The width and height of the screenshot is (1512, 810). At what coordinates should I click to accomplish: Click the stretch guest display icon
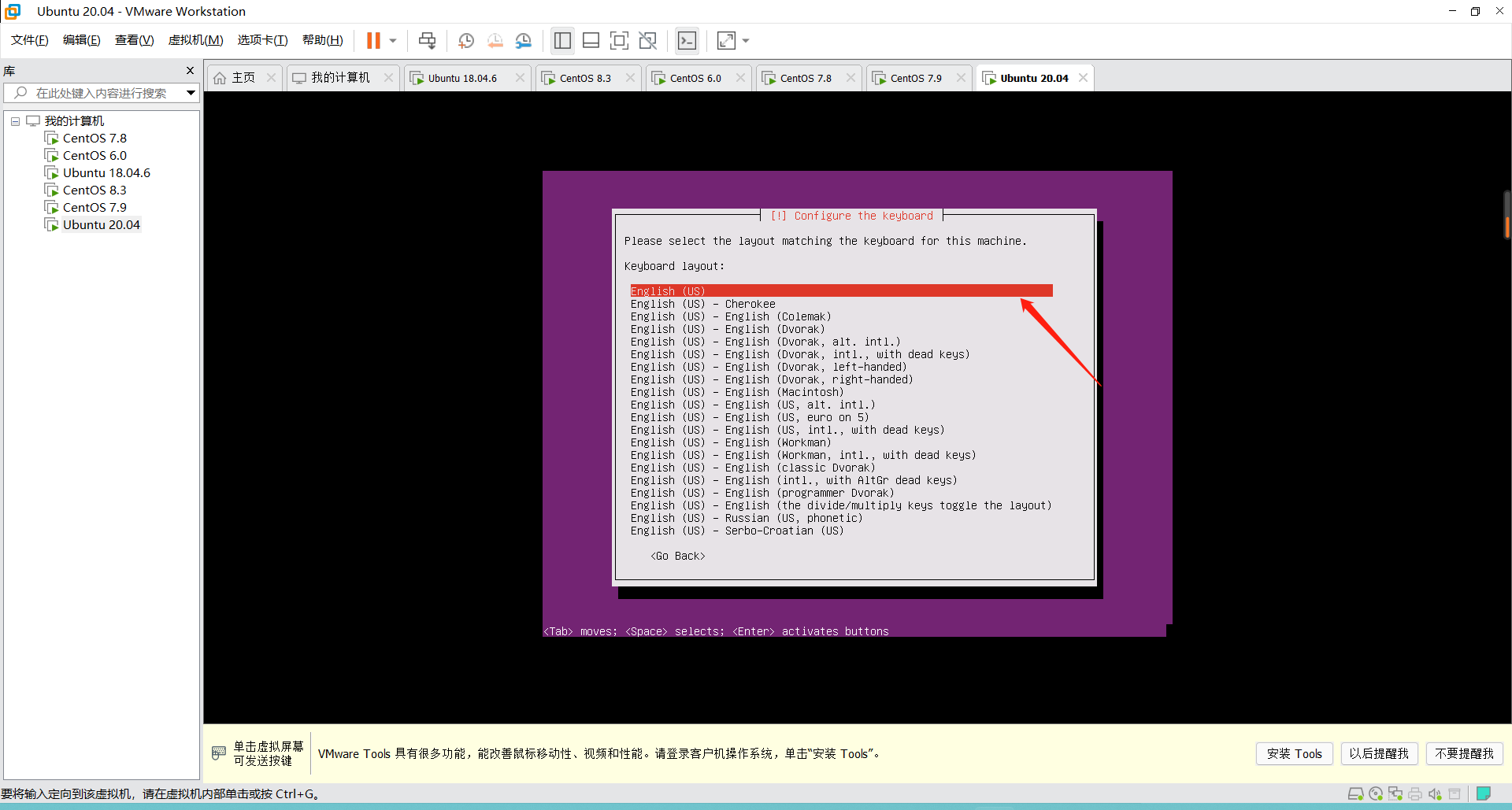click(x=726, y=41)
